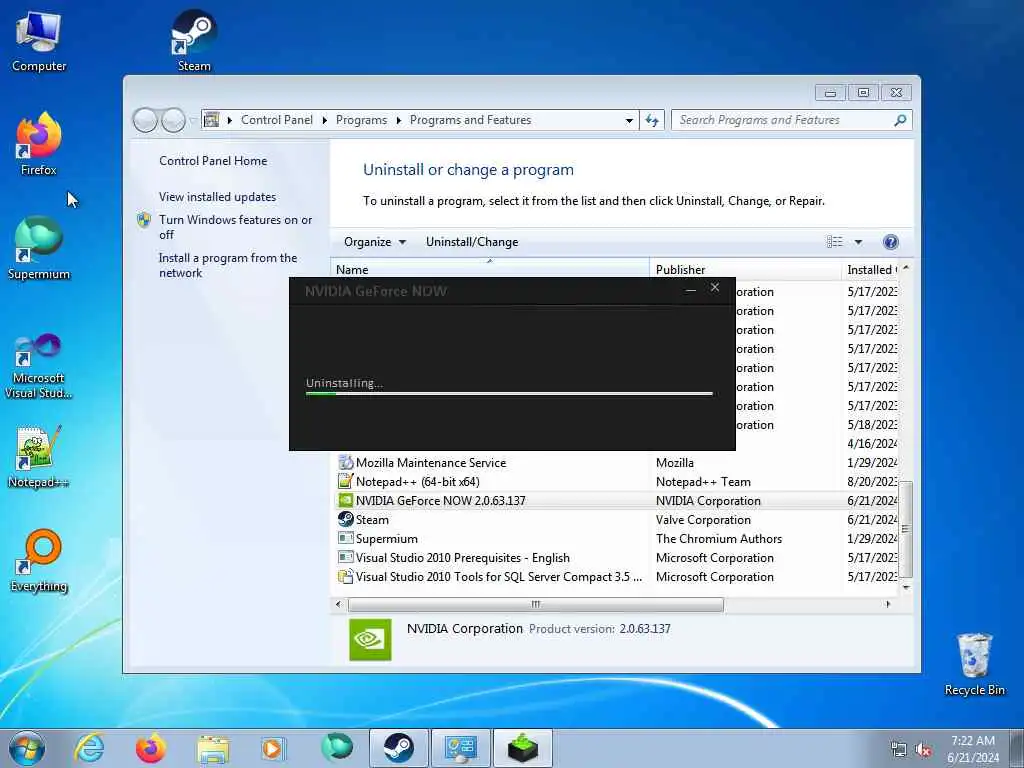
Task: Open the Firefox desktop shortcut
Action: click(39, 144)
